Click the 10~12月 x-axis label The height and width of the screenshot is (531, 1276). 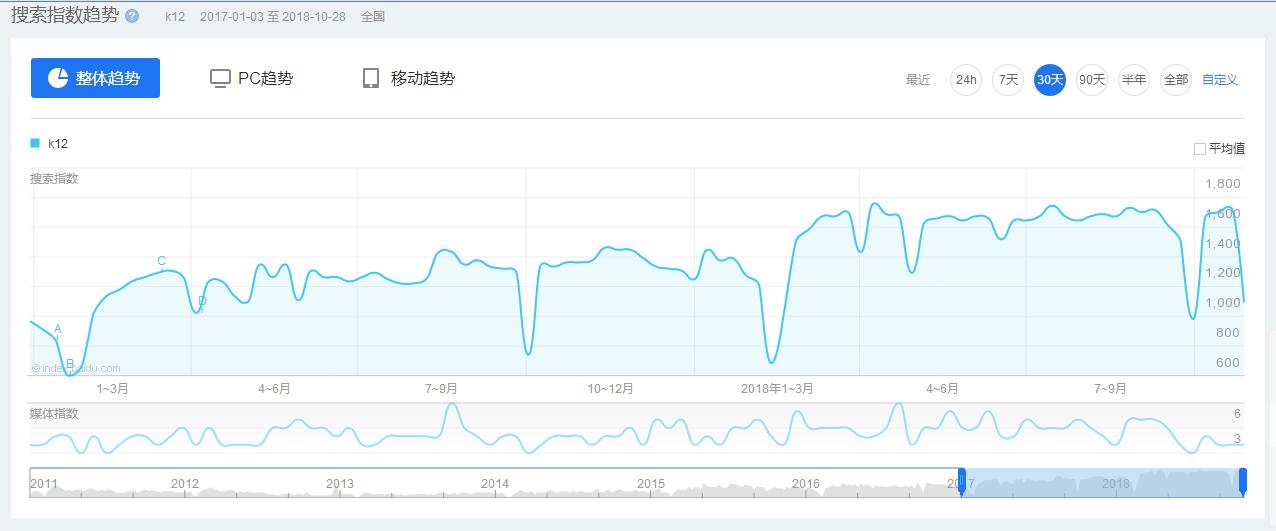pyautogui.click(x=610, y=389)
